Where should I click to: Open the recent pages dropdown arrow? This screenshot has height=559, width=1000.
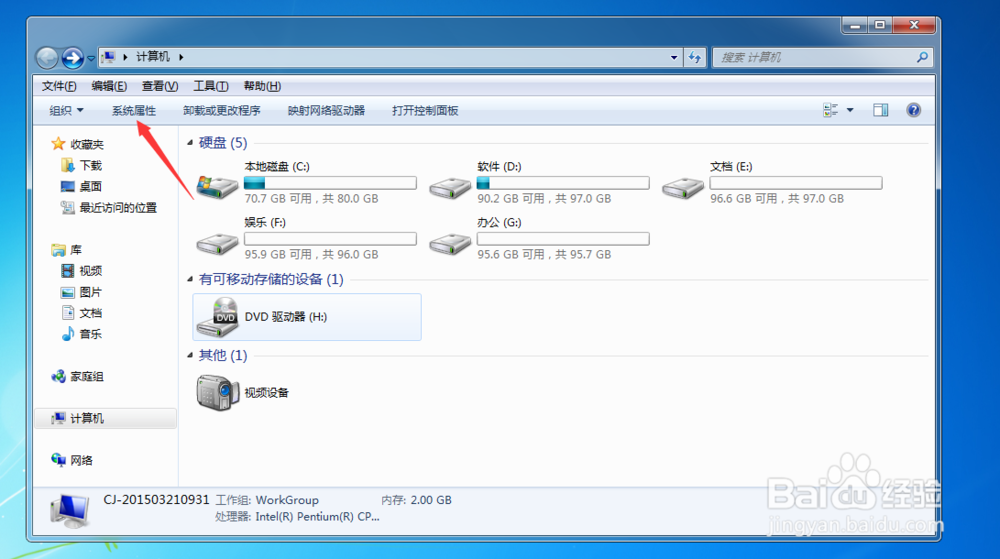point(91,58)
